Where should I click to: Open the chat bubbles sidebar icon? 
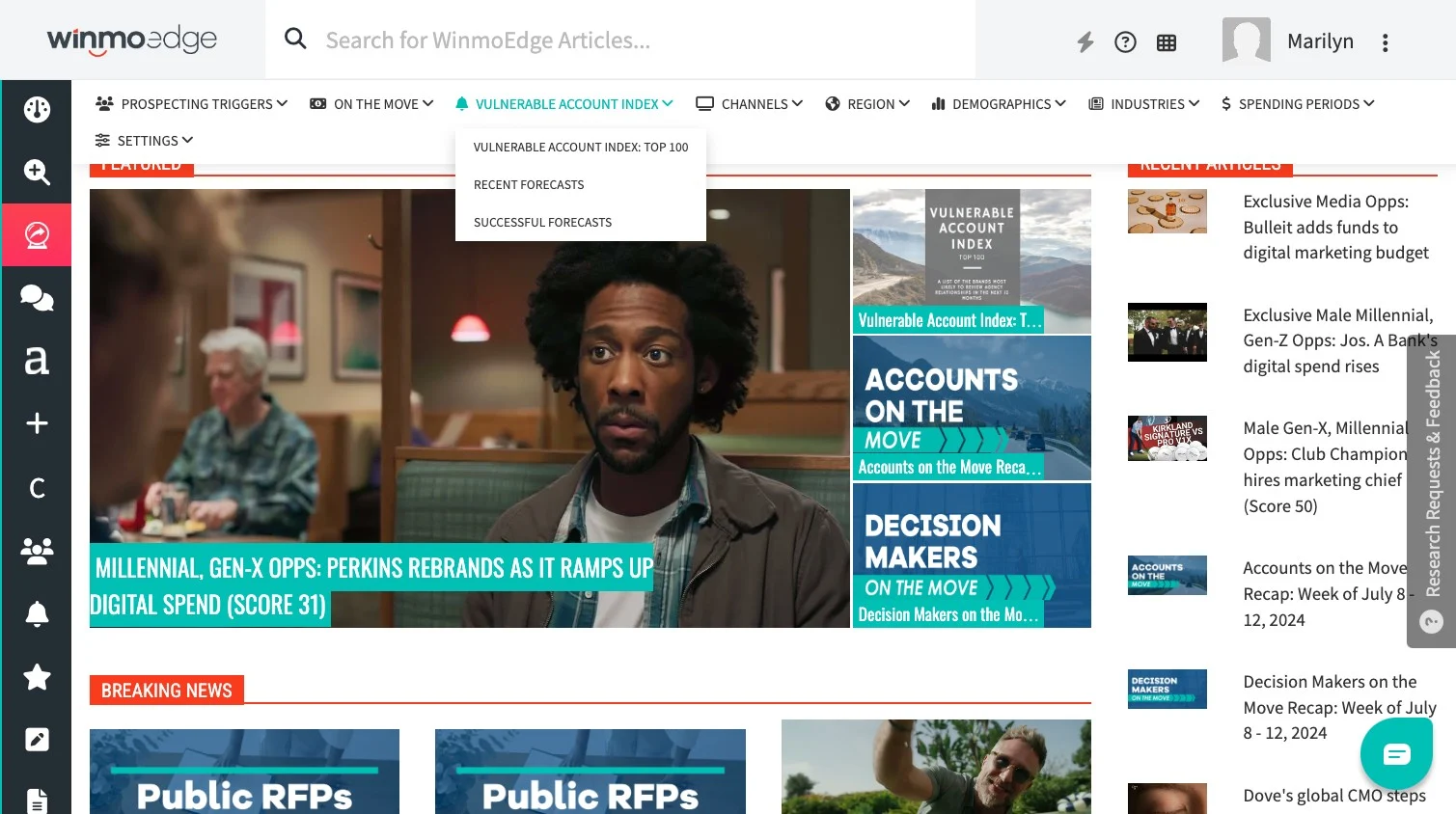tap(37, 297)
